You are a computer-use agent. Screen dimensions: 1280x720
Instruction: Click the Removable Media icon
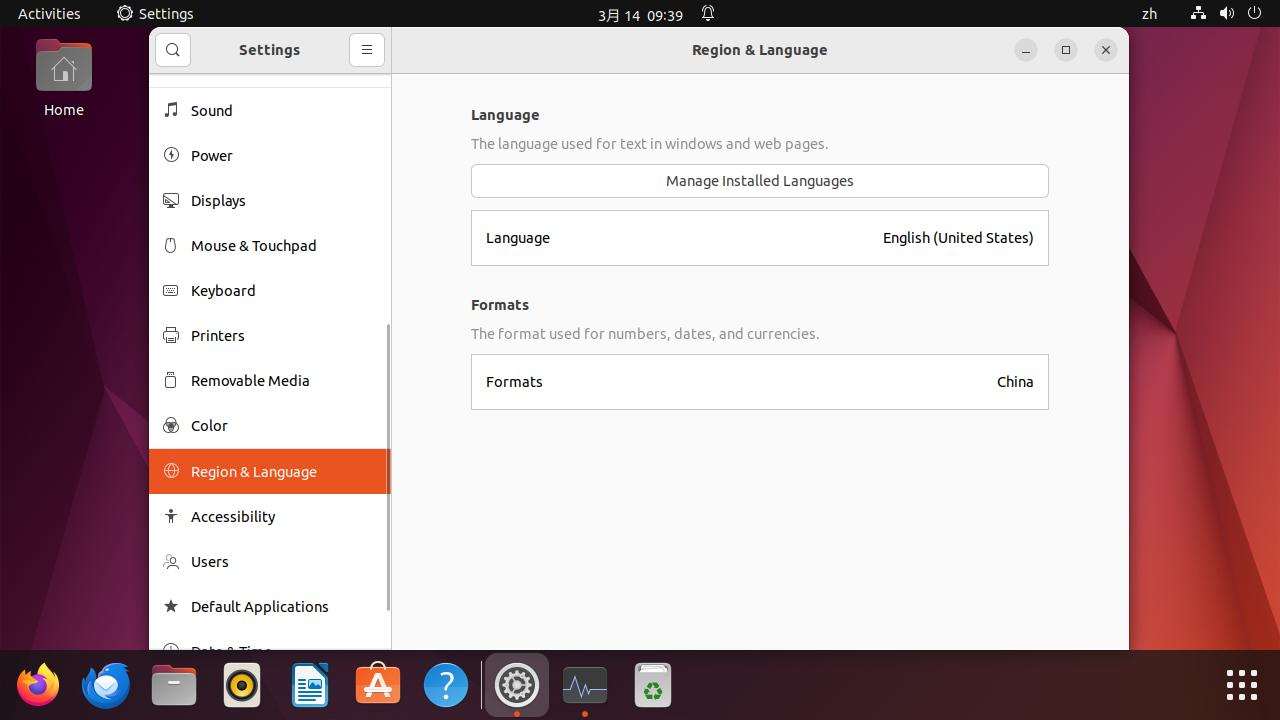(171, 380)
